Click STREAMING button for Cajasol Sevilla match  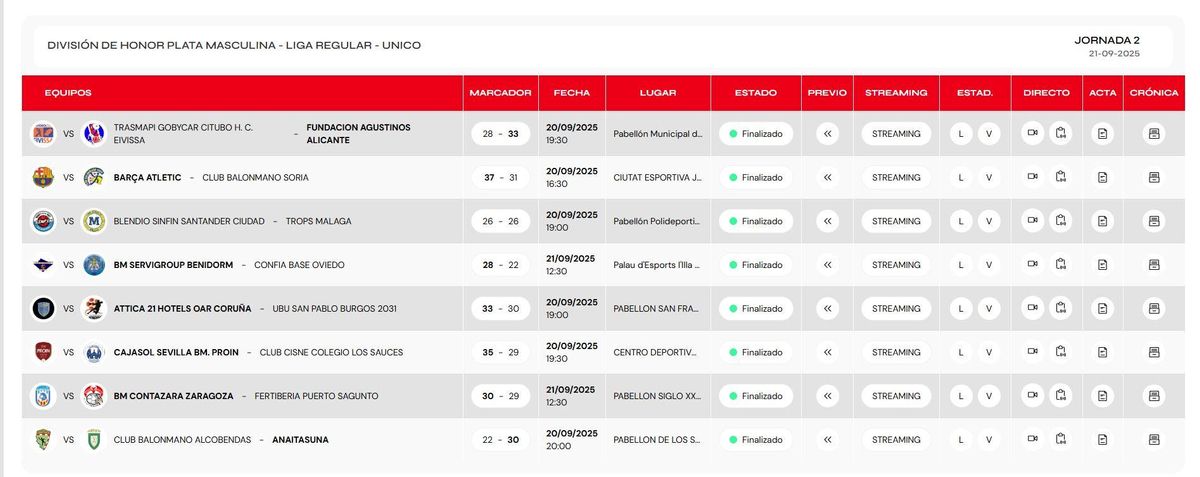pos(896,353)
